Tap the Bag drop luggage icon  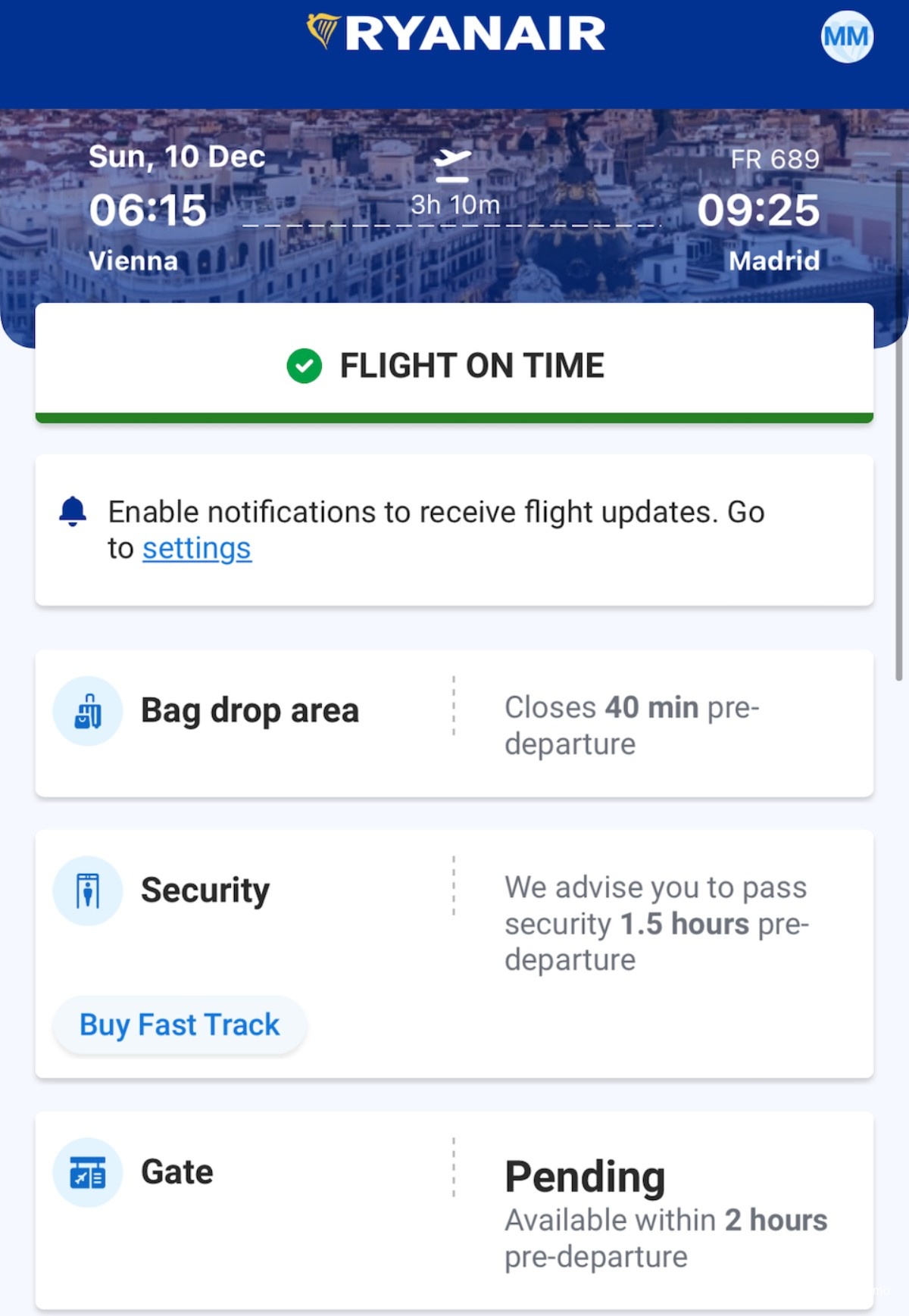pyautogui.click(x=88, y=711)
